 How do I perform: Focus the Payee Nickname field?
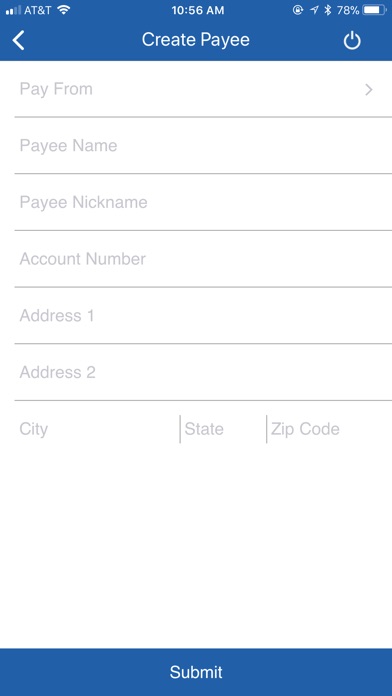click(x=203, y=202)
